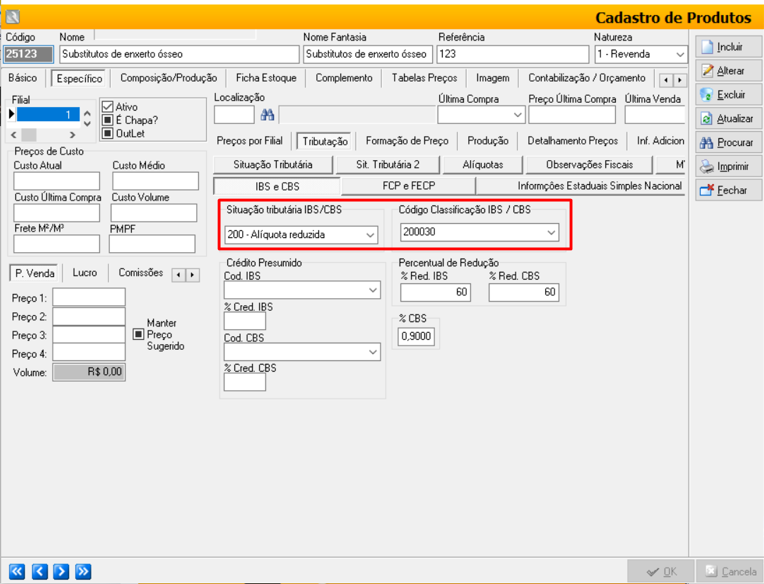The width and height of the screenshot is (764, 584).
Task: Click the Alterar edit icon button
Action: [x=708, y=71]
